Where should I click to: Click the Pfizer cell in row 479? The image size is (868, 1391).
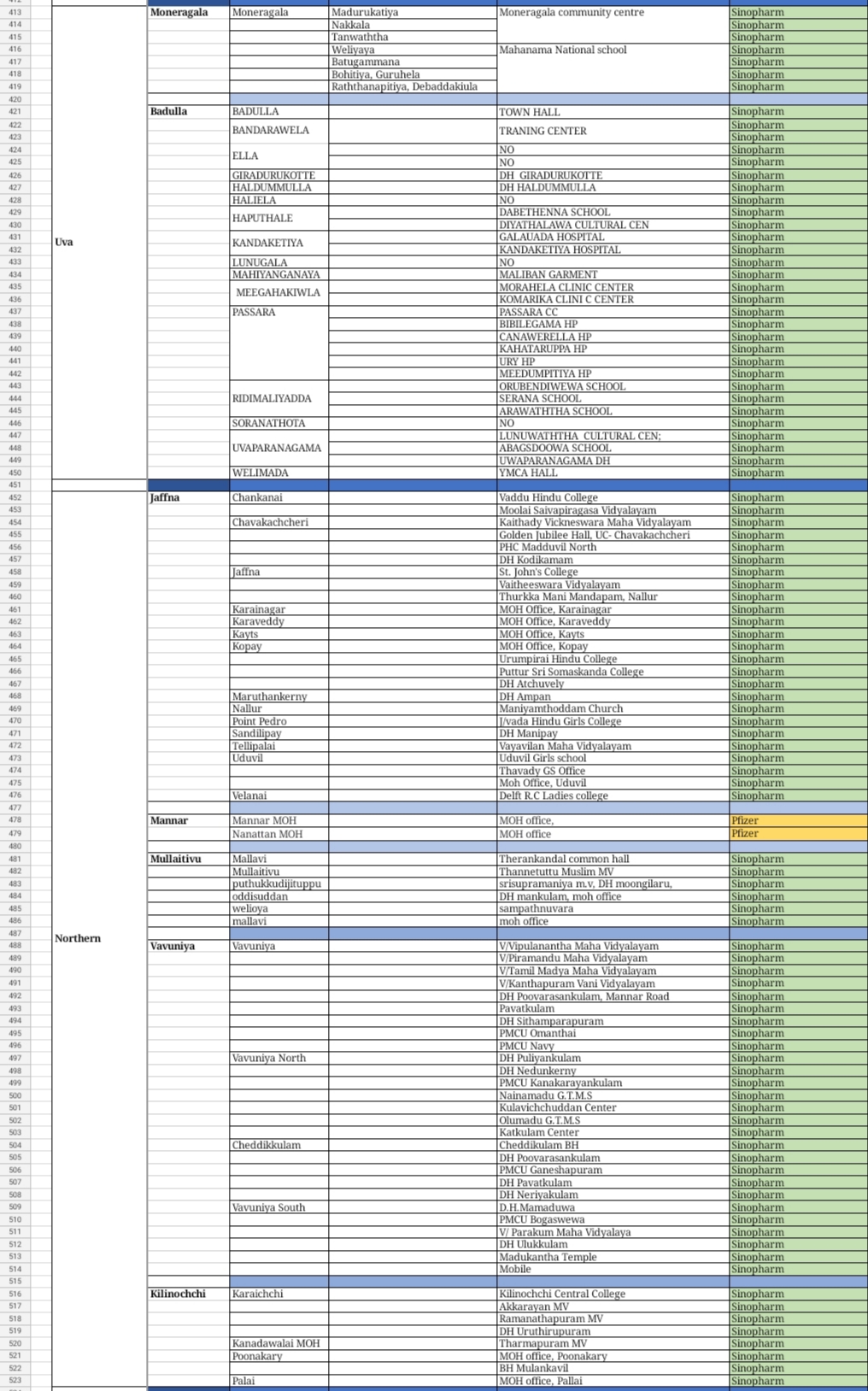(x=798, y=834)
